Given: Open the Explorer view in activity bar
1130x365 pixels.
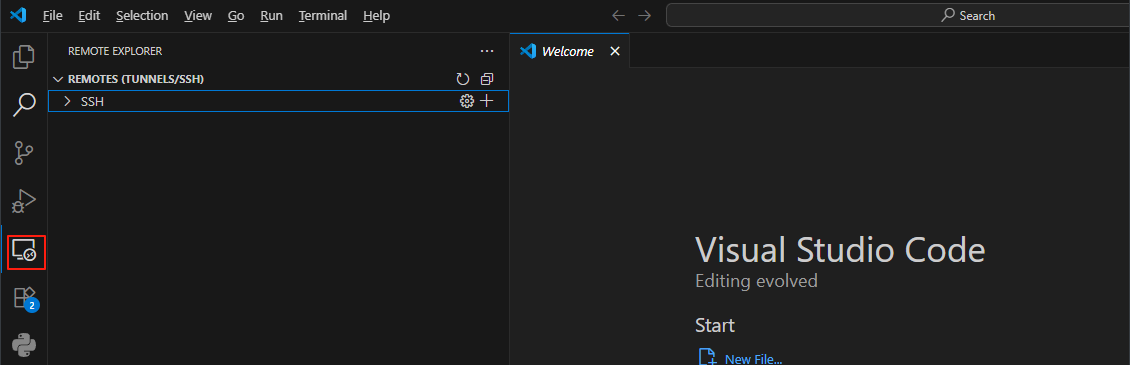Looking at the screenshot, I should coord(24,58).
